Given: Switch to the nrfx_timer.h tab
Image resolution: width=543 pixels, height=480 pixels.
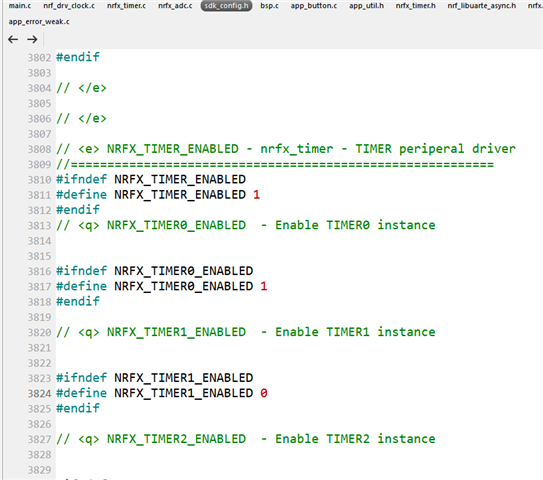Looking at the screenshot, I should pyautogui.click(x=416, y=6).
